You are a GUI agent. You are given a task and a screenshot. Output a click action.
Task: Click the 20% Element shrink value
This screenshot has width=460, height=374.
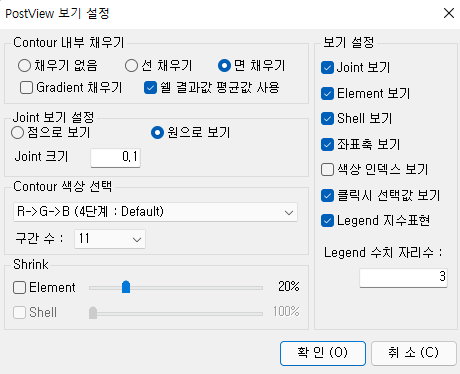tap(289, 286)
